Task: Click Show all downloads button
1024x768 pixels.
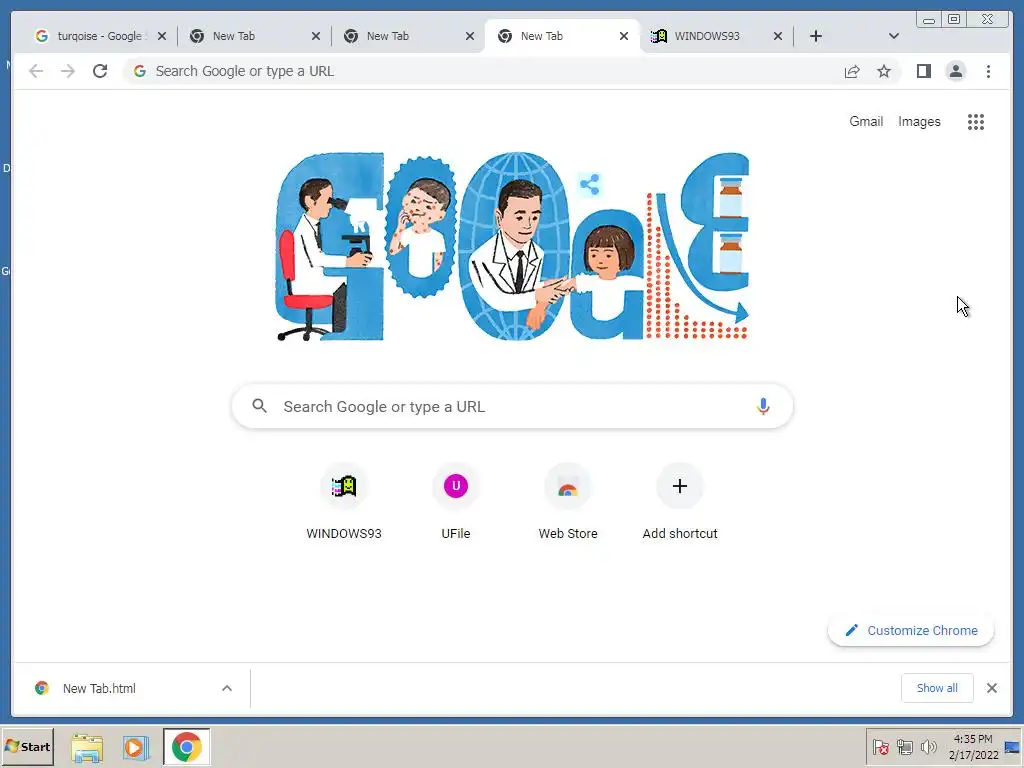Action: [937, 688]
